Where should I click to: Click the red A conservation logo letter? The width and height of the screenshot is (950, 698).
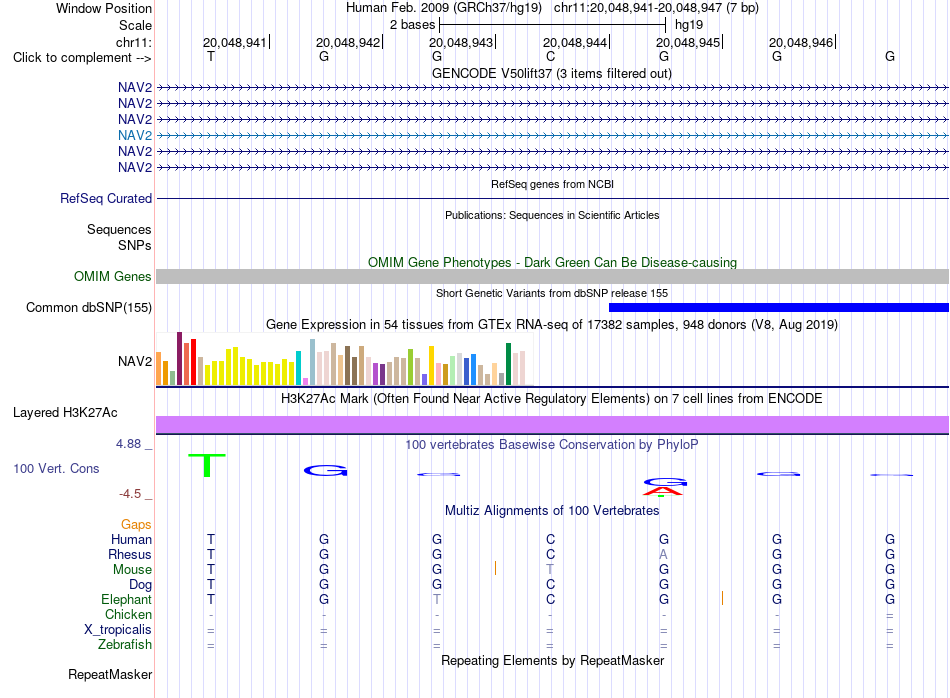tap(663, 491)
